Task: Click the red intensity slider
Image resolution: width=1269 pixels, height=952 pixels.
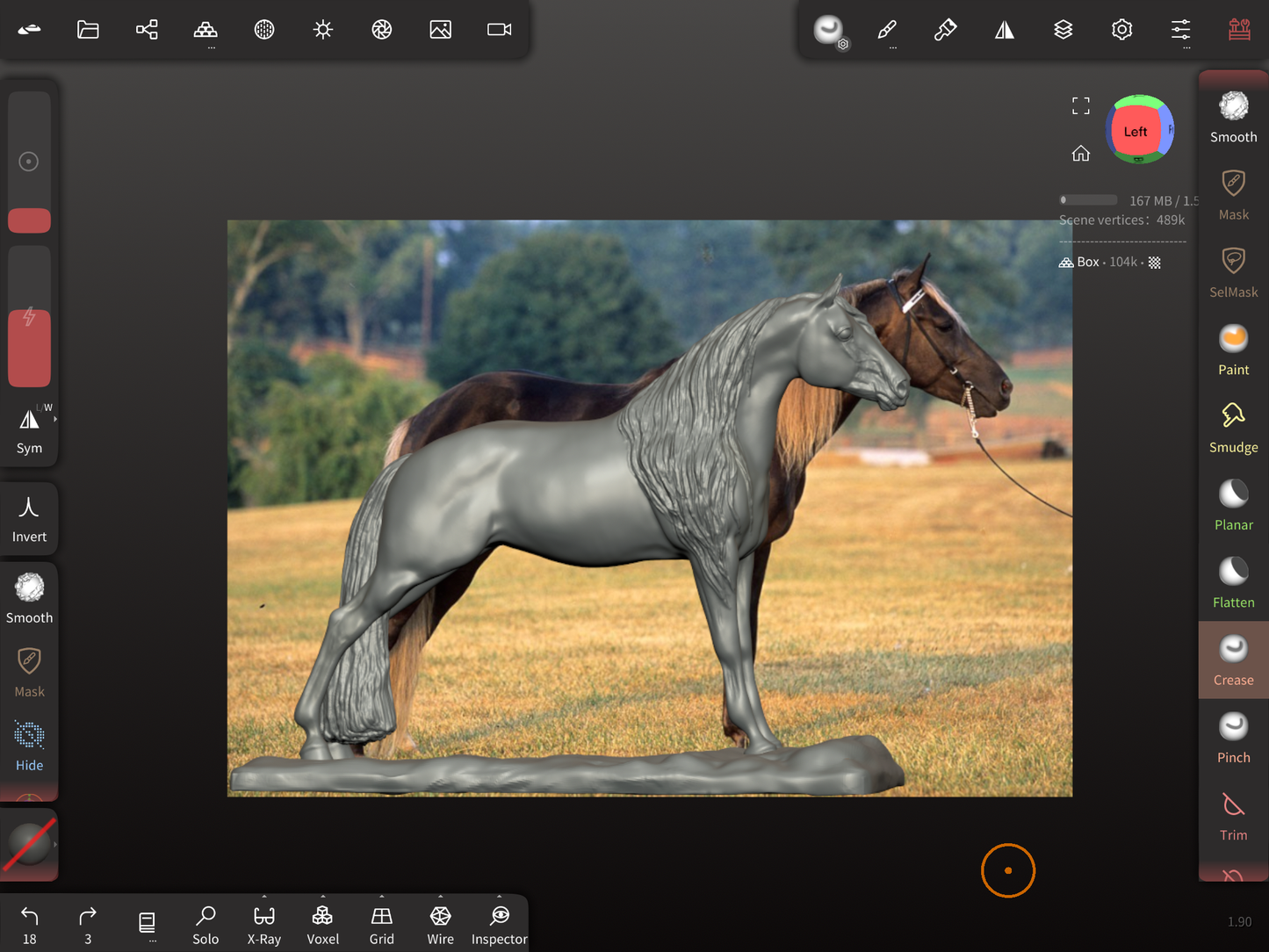Action: pos(29,348)
